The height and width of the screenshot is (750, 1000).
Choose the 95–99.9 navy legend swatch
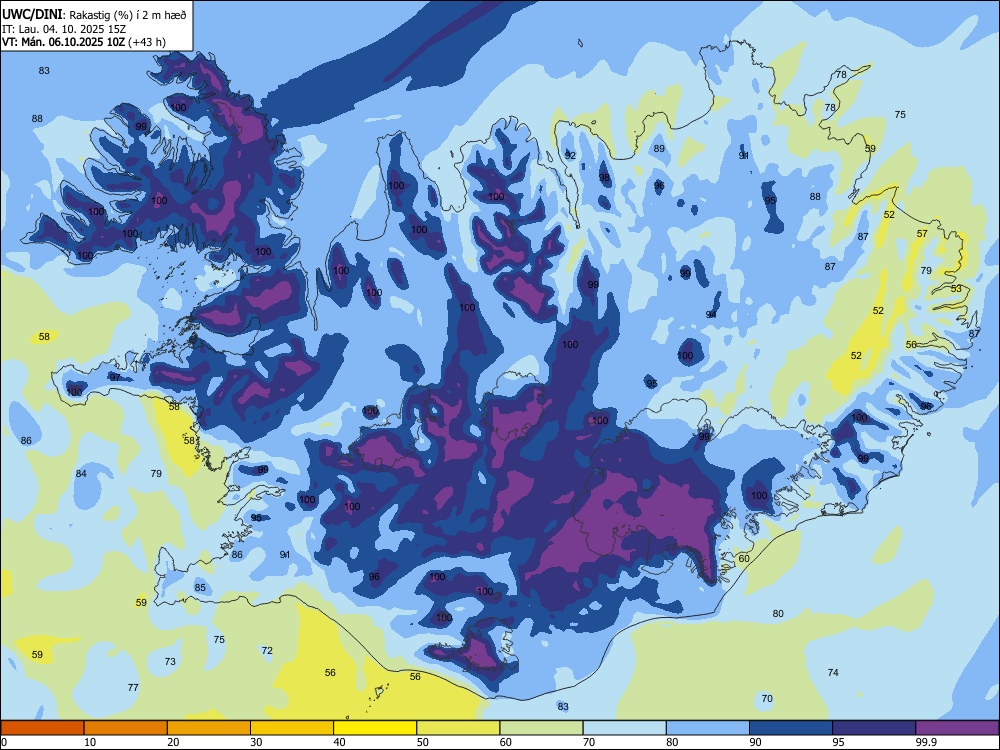click(x=874, y=728)
